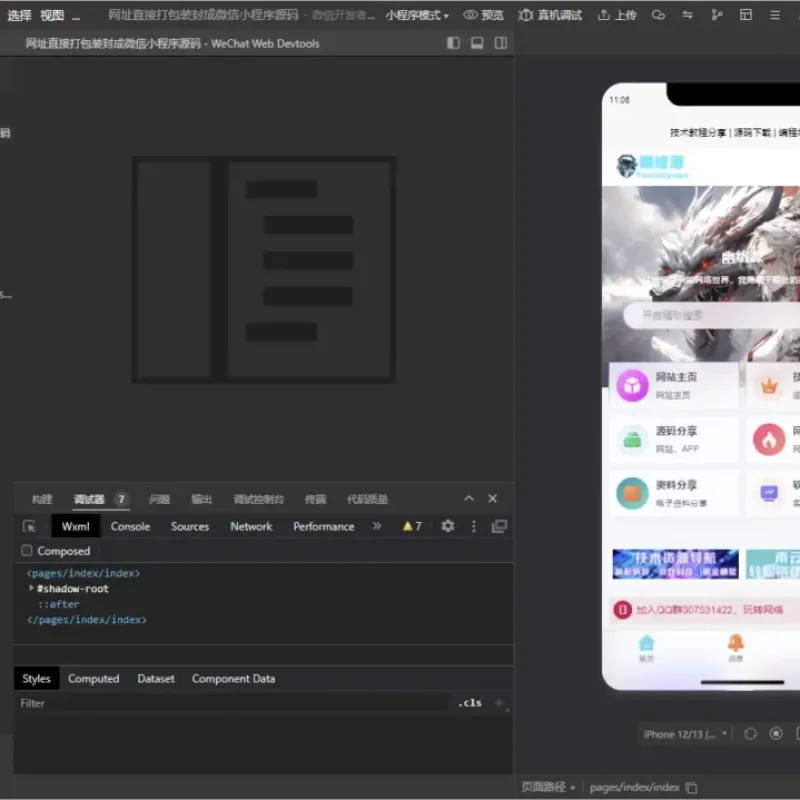Tap the 网站主页 card in simulator

point(673,386)
